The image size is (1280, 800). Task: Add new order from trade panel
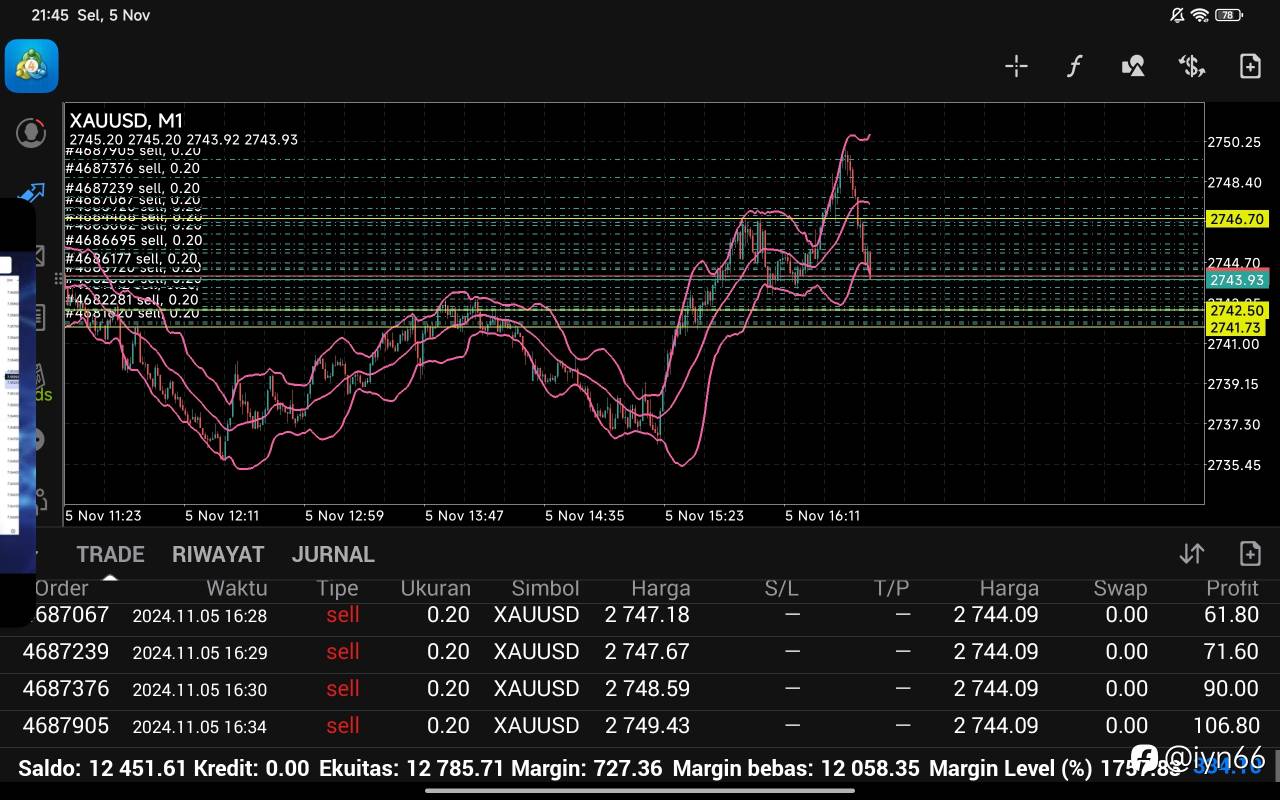click(1250, 553)
